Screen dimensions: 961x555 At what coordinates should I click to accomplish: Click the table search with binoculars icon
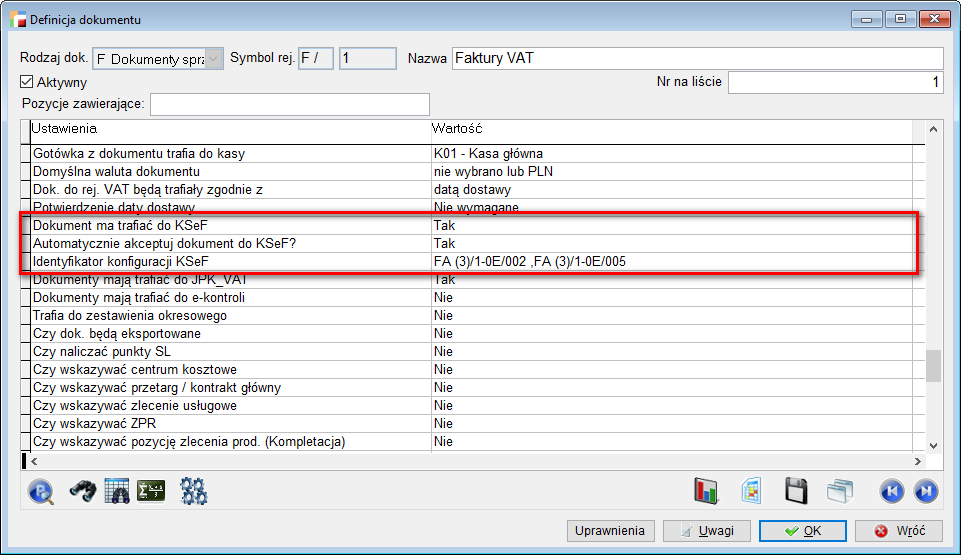pos(116,491)
